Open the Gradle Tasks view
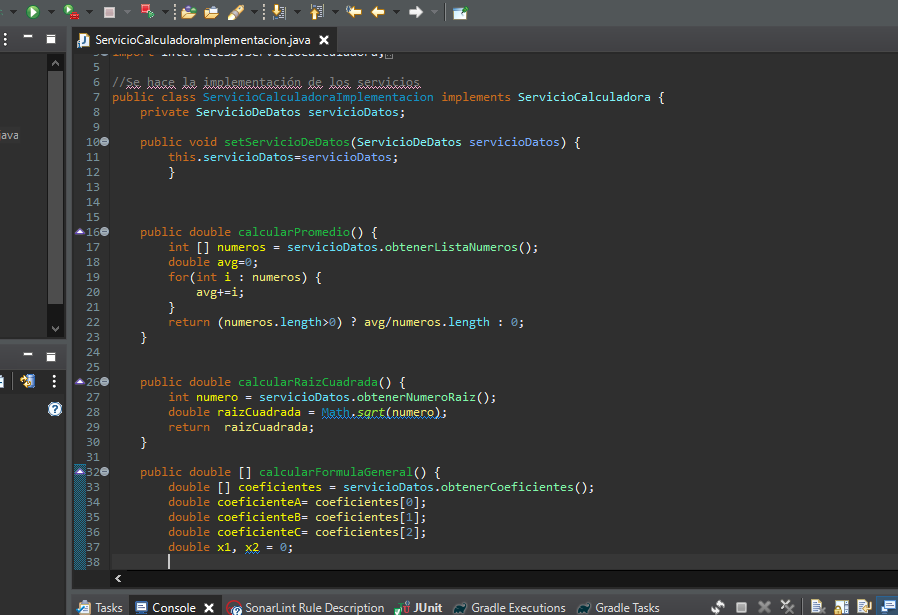 pyautogui.click(x=627, y=607)
